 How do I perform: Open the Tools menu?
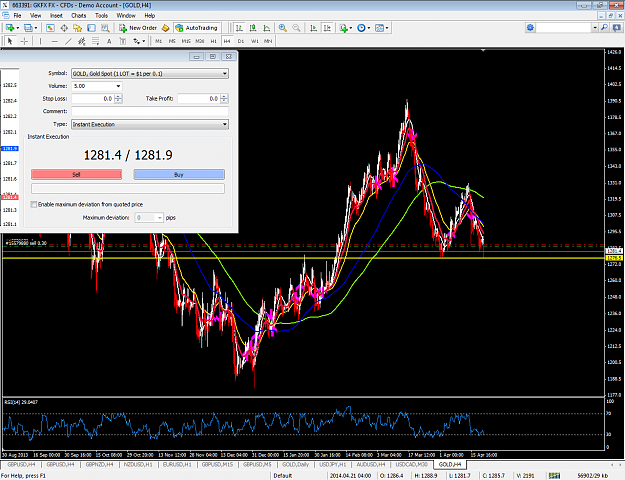[x=101, y=16]
